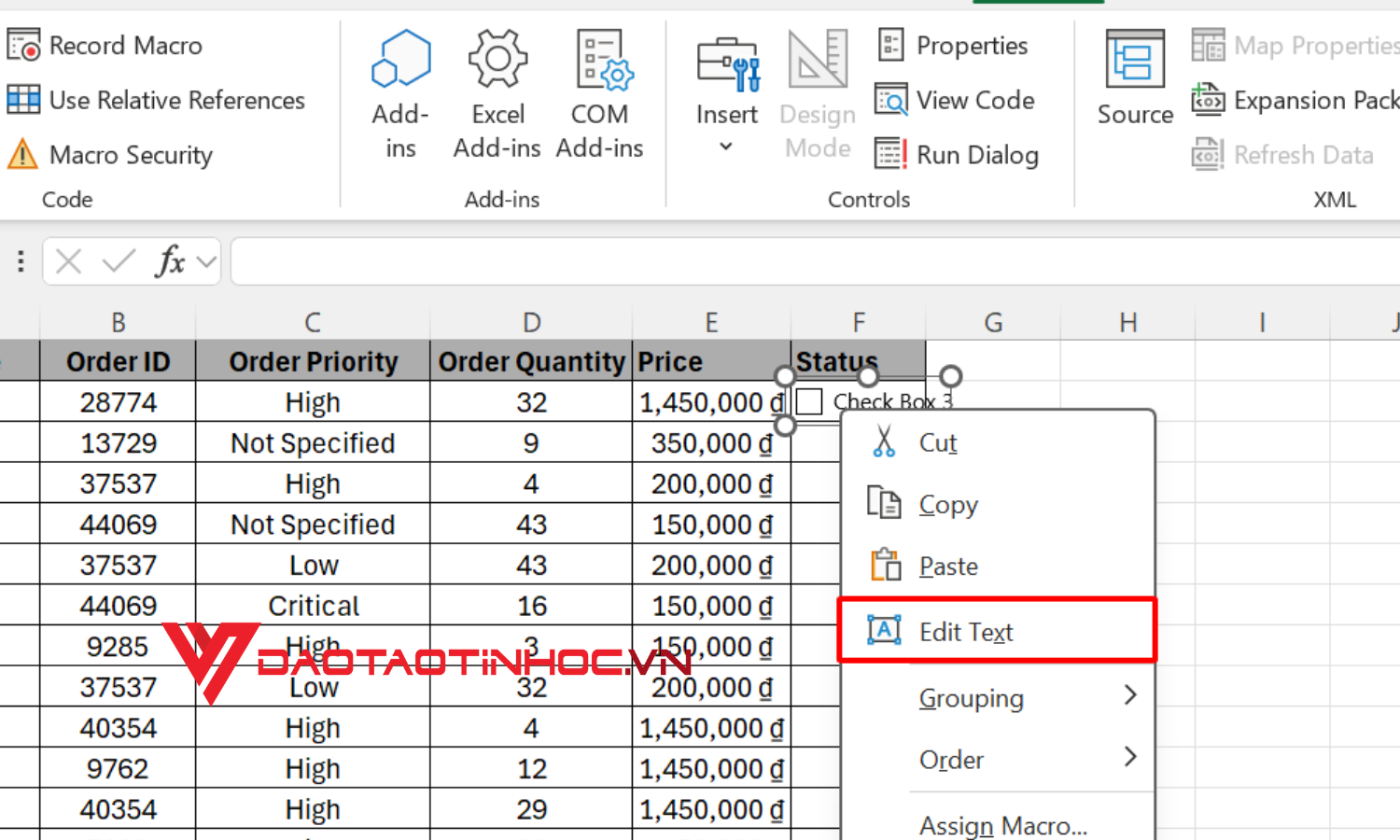Expand the Order submenu
Viewport: 1400px width, 840px height.
[951, 759]
